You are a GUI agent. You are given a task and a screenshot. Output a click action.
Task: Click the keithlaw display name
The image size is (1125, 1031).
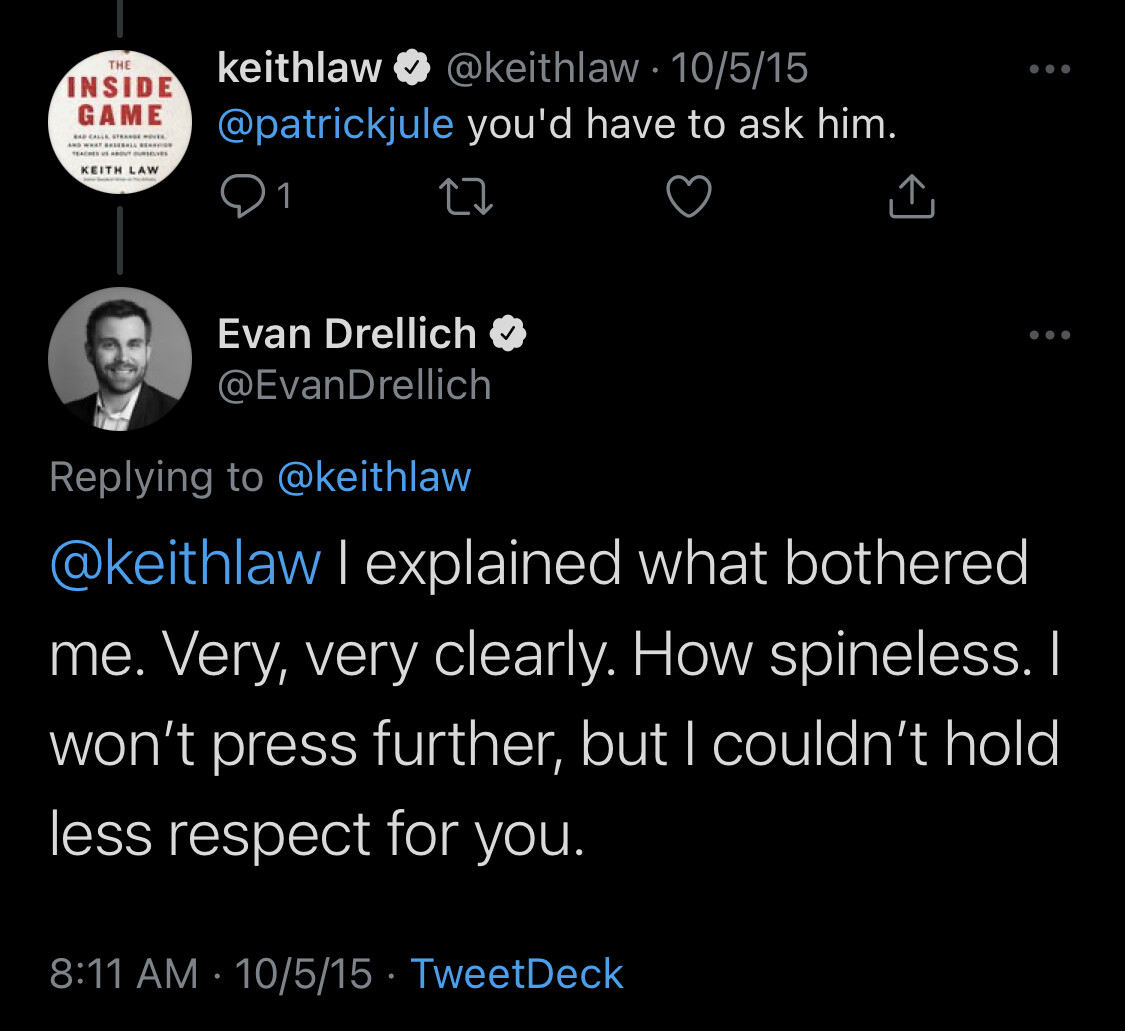tap(300, 68)
